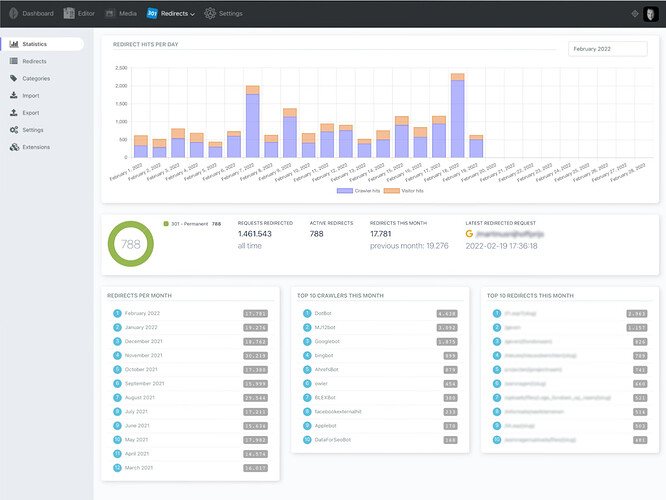The height and width of the screenshot is (500, 666).
Task: Select Statistics in the sidebar menu
Action: (42, 45)
